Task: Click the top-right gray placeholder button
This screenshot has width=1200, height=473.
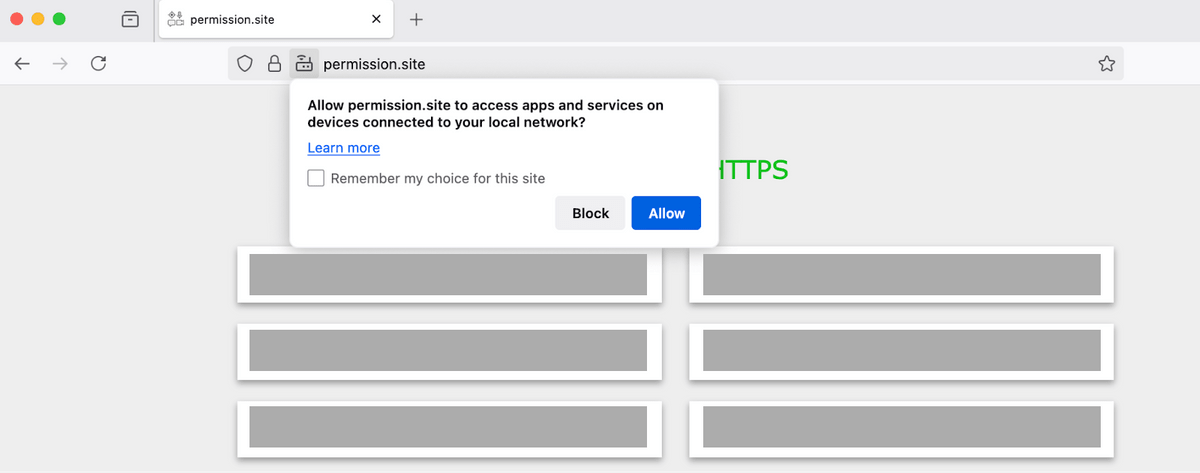Action: (902, 274)
